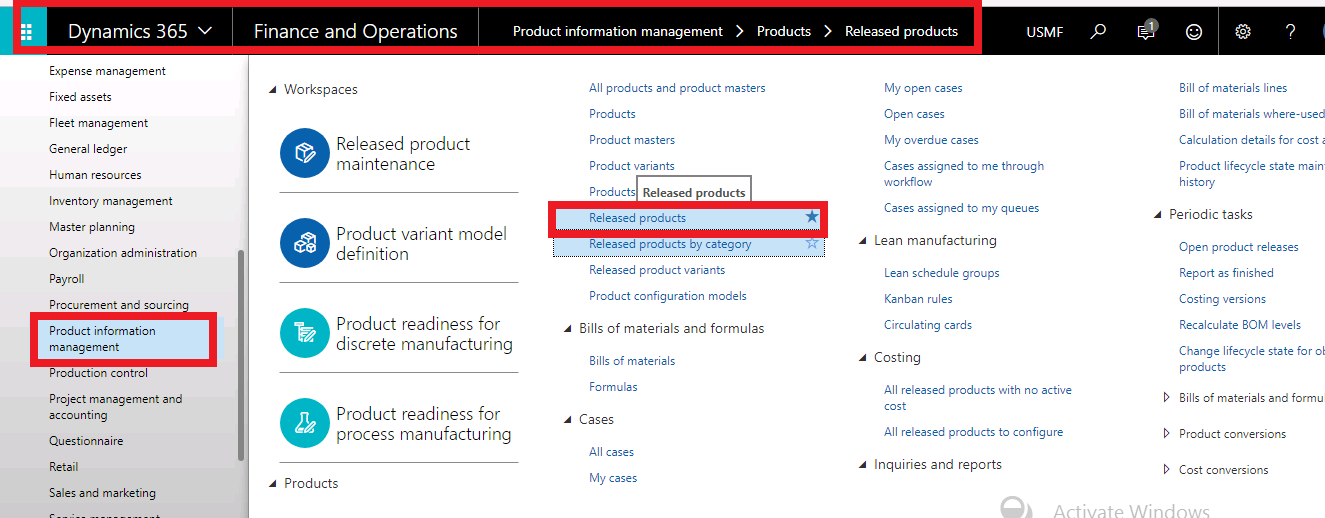Open the Bills of materials link

[x=632, y=361]
